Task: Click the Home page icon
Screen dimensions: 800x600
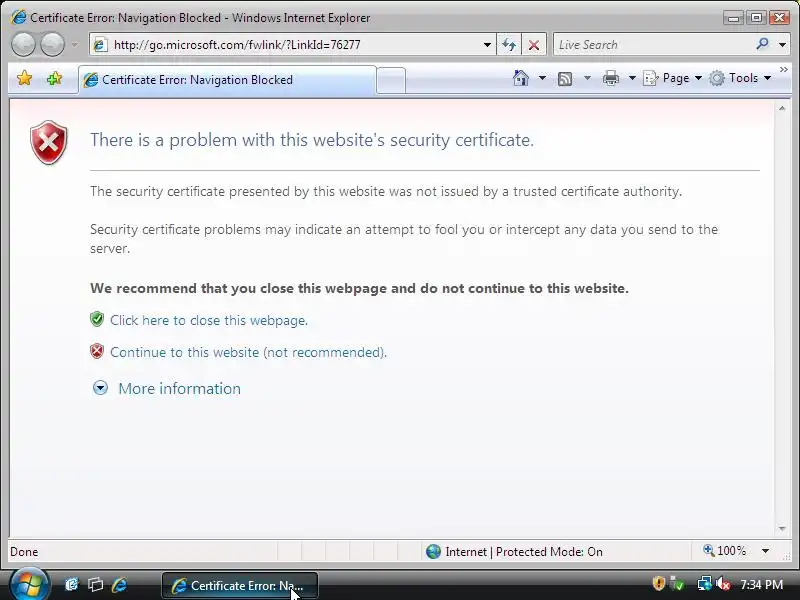Action: tap(520, 78)
